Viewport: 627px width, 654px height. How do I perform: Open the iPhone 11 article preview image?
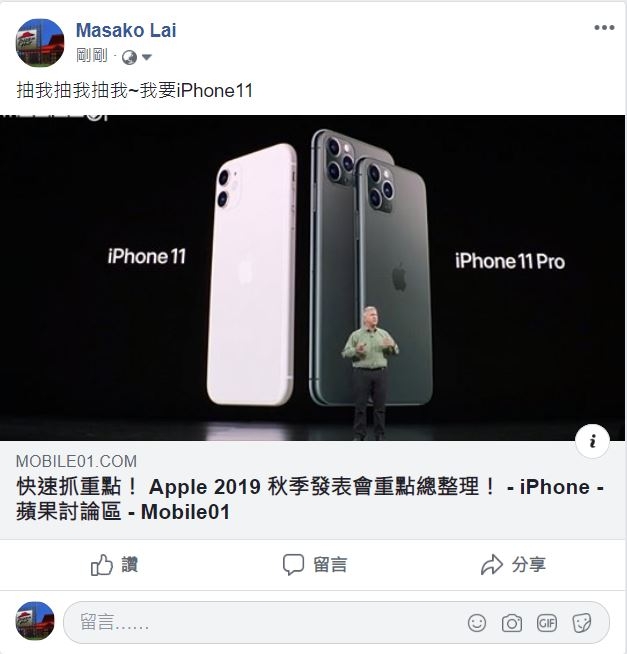tap(313, 278)
